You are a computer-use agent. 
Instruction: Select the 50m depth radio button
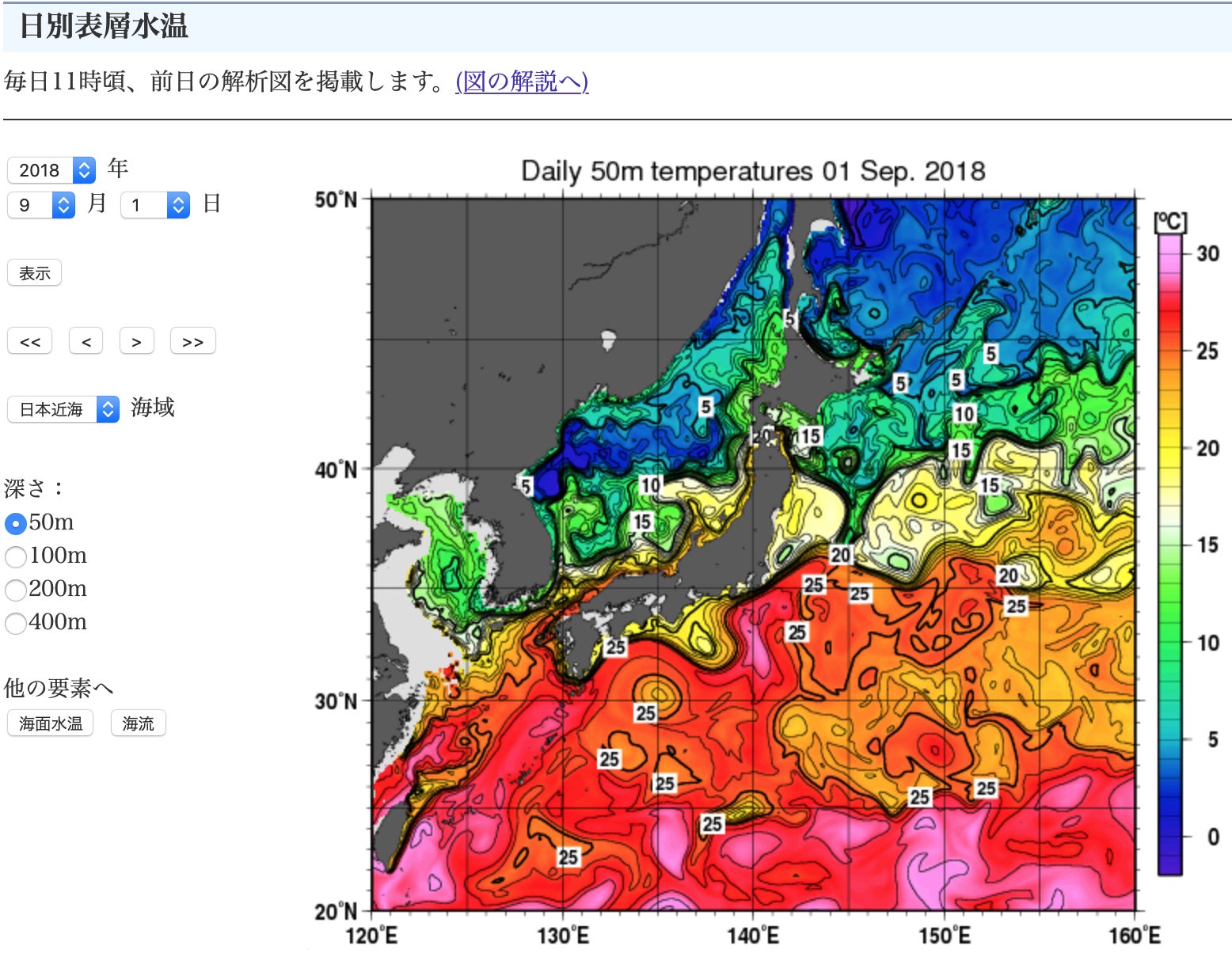point(16,524)
